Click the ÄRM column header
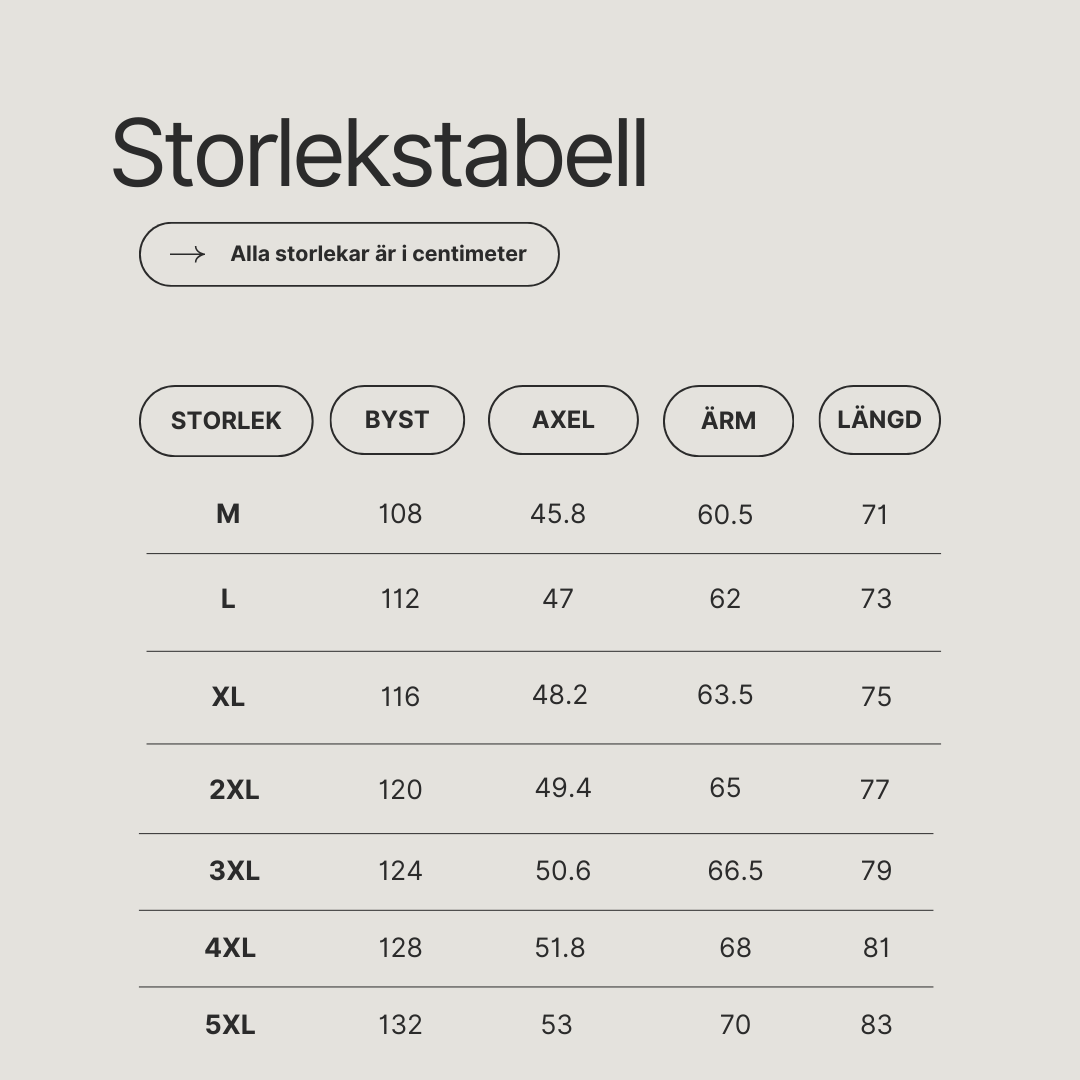The height and width of the screenshot is (1080, 1080). pos(728,421)
